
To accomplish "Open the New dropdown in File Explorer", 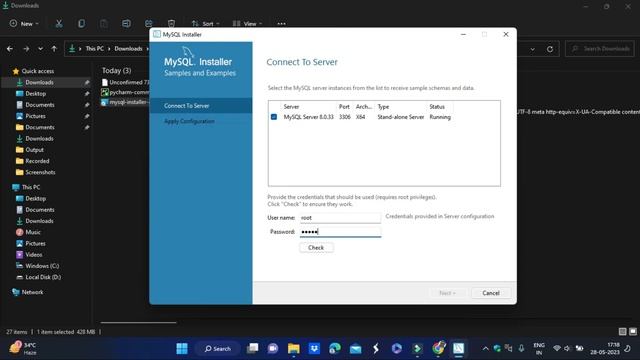I will coord(24,24).
